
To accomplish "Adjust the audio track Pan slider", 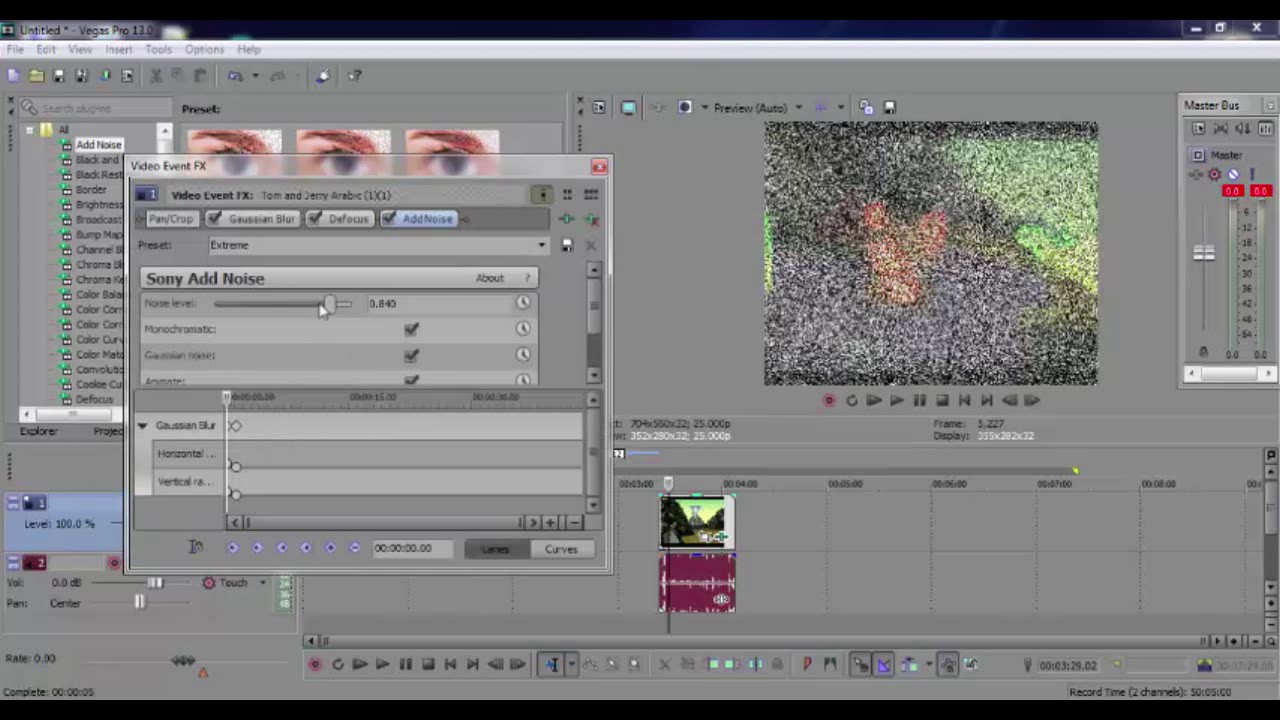I will tap(139, 602).
